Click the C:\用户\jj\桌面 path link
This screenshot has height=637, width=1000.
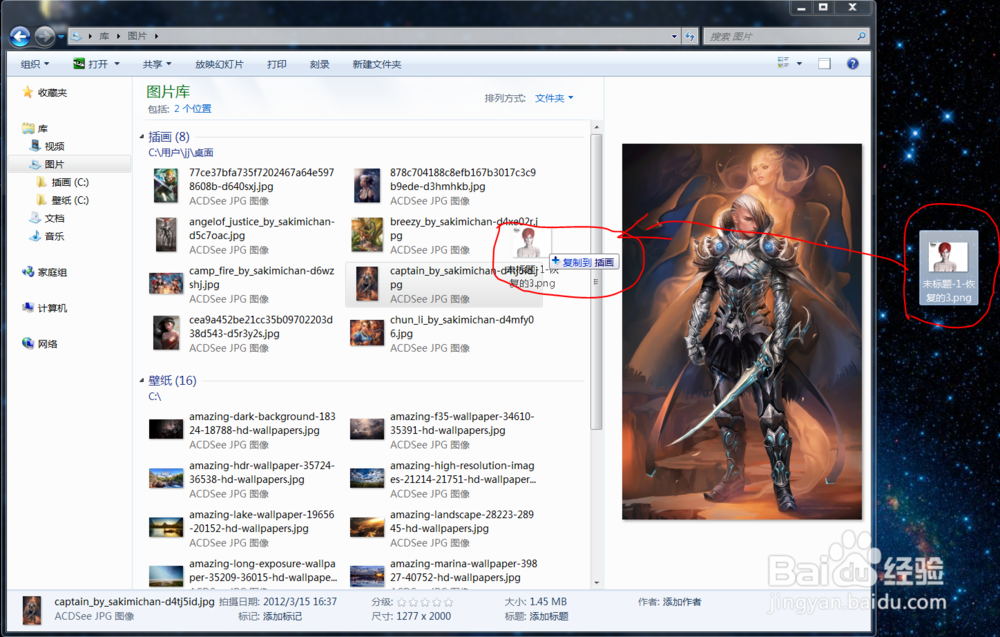click(180, 152)
